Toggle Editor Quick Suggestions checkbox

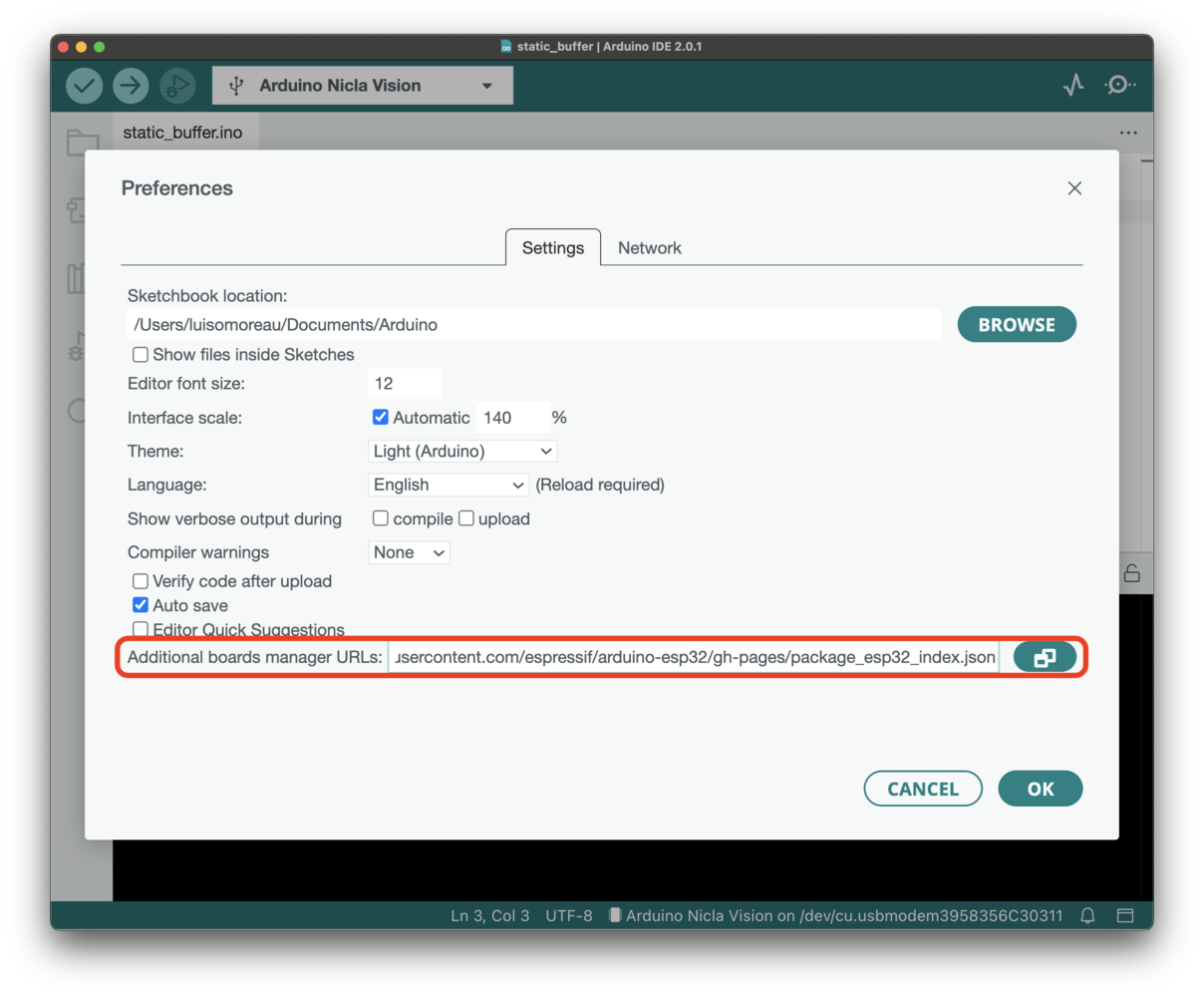point(141,629)
